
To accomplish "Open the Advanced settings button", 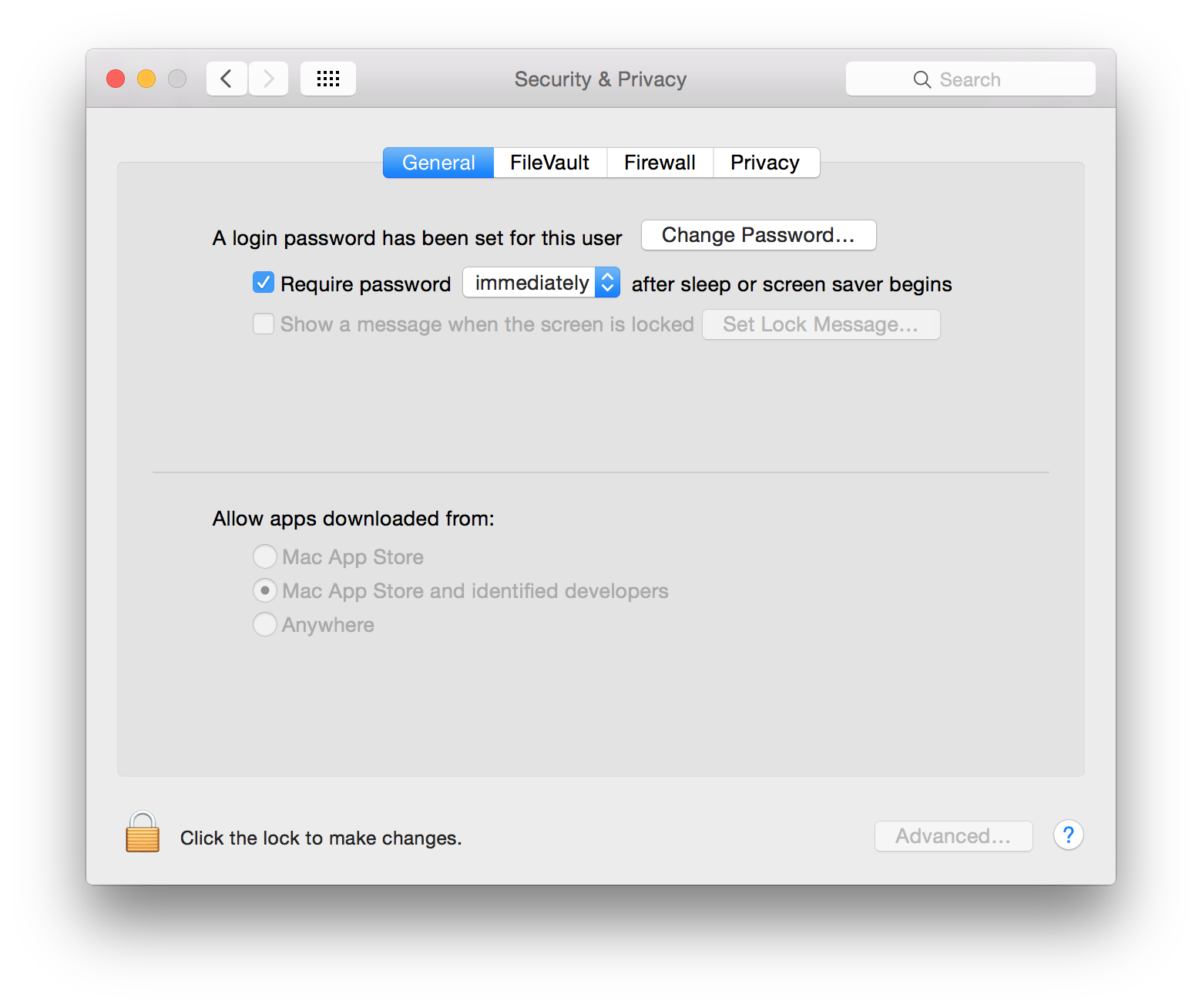I will pos(954,836).
